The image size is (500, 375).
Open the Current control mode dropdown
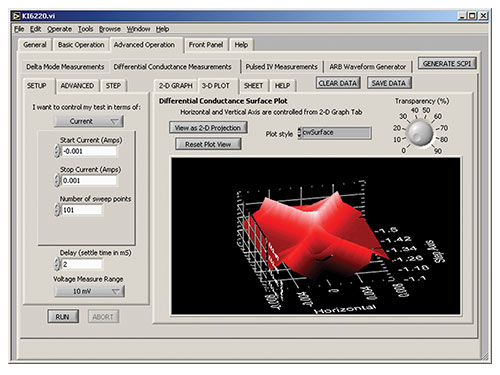point(89,121)
